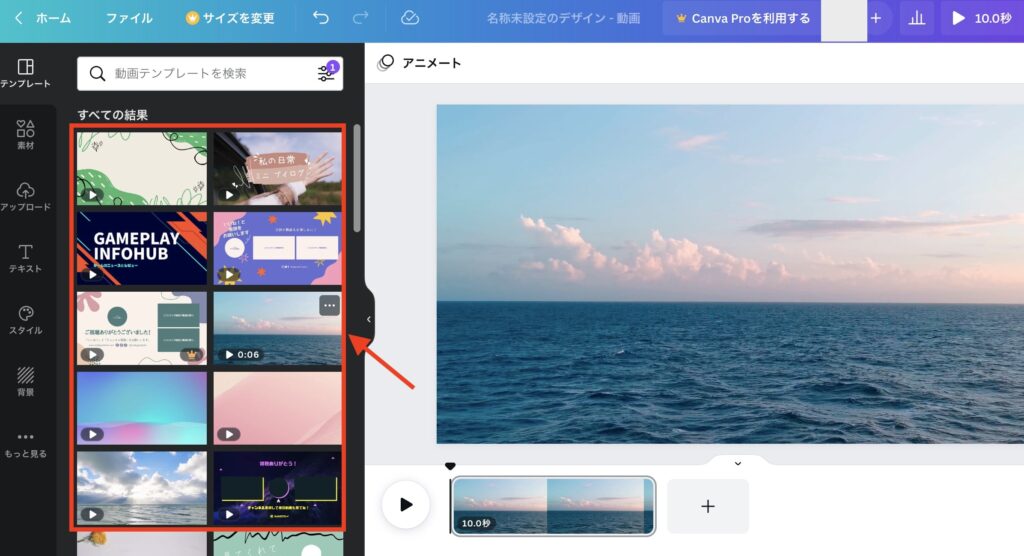Click the cloud save status icon

pos(409,18)
